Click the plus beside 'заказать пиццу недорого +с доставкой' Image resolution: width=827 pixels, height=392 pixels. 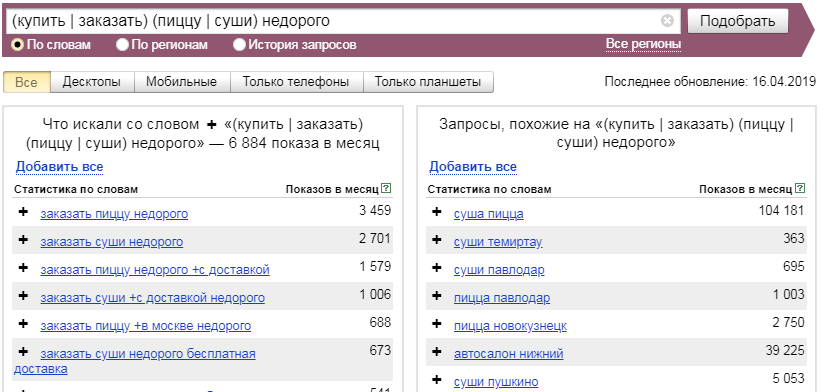[x=23, y=267]
